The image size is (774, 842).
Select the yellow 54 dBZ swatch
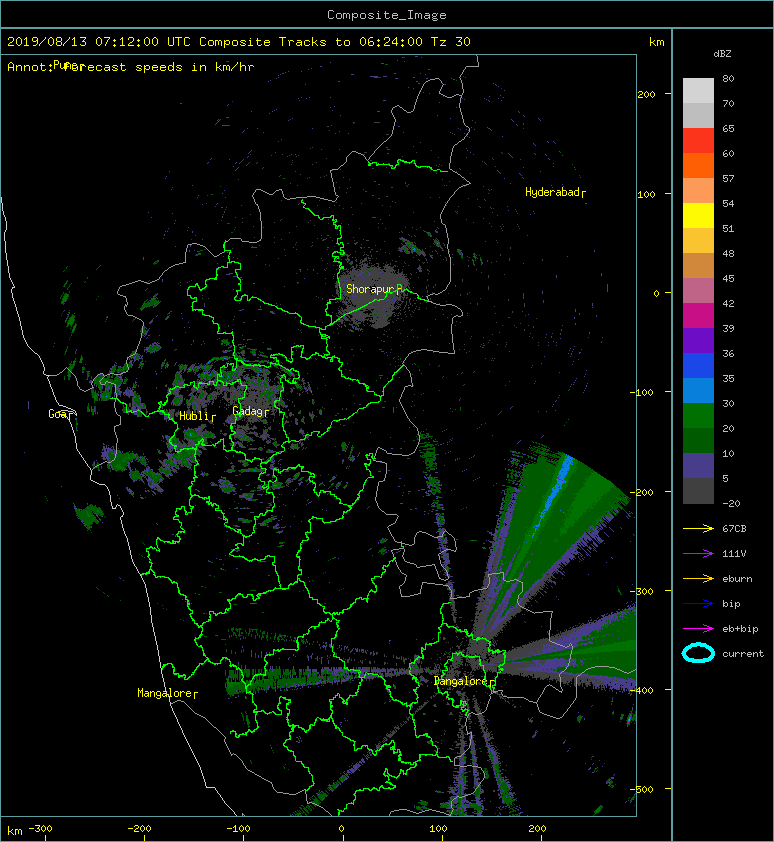pos(698,215)
